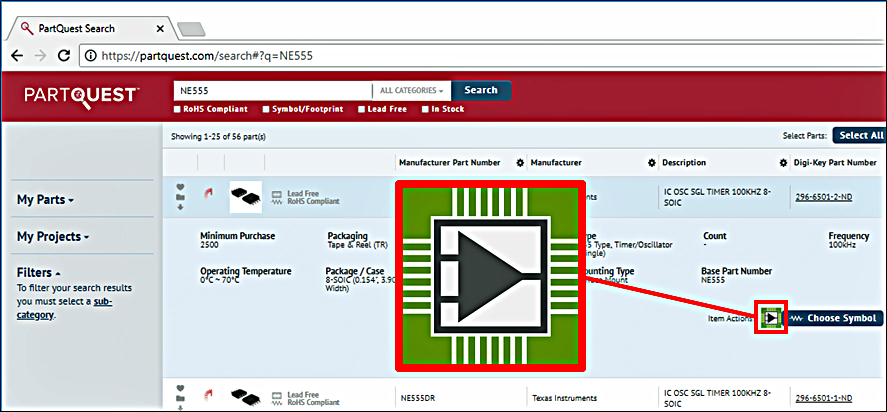Sort by Digi-Key Part Number column header
The height and width of the screenshot is (412, 887).
[x=835, y=162]
